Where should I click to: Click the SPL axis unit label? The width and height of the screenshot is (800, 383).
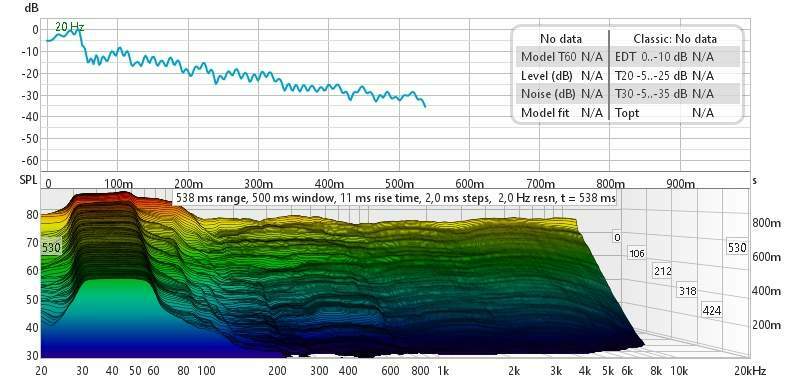(x=28, y=181)
